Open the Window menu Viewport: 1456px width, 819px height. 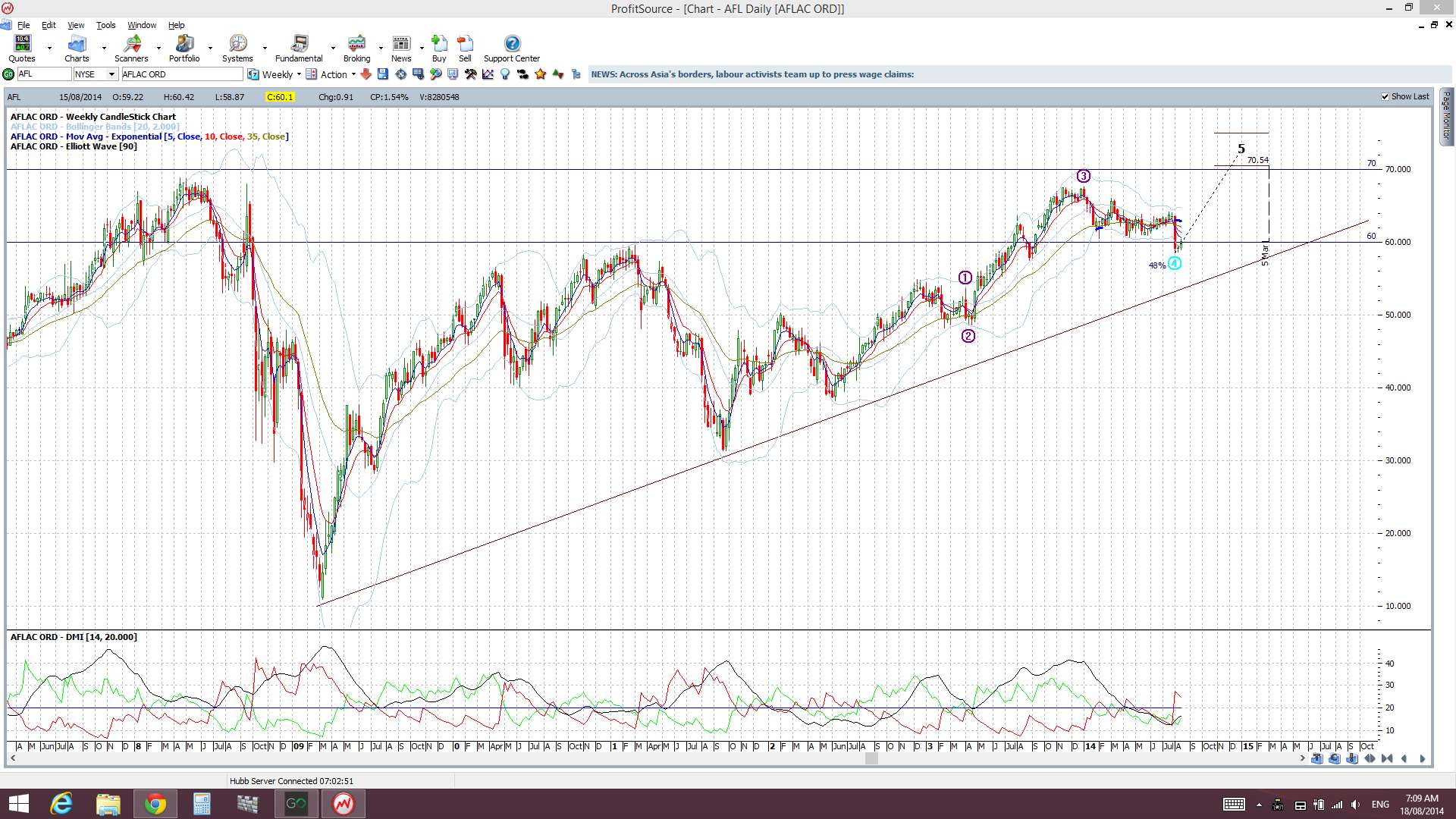point(142,25)
